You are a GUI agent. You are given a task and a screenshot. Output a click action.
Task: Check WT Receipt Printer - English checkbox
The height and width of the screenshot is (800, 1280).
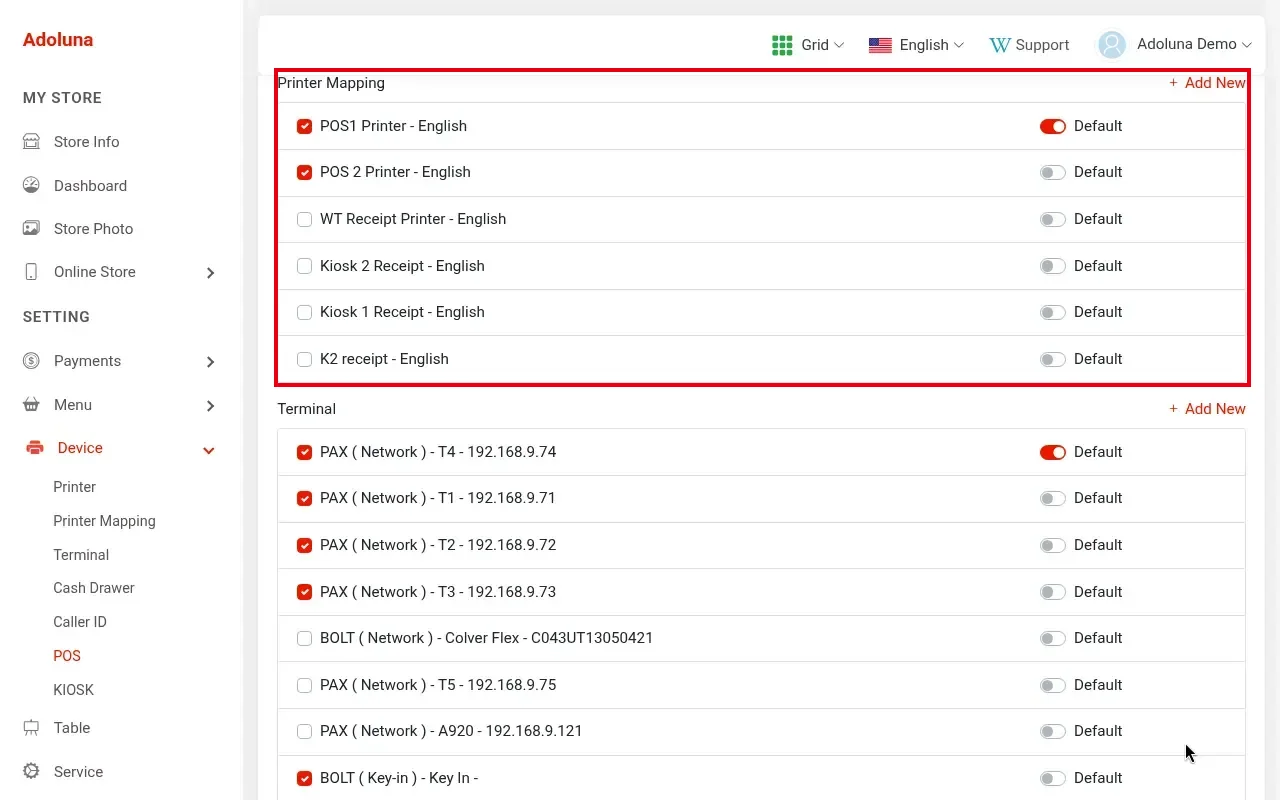(305, 219)
